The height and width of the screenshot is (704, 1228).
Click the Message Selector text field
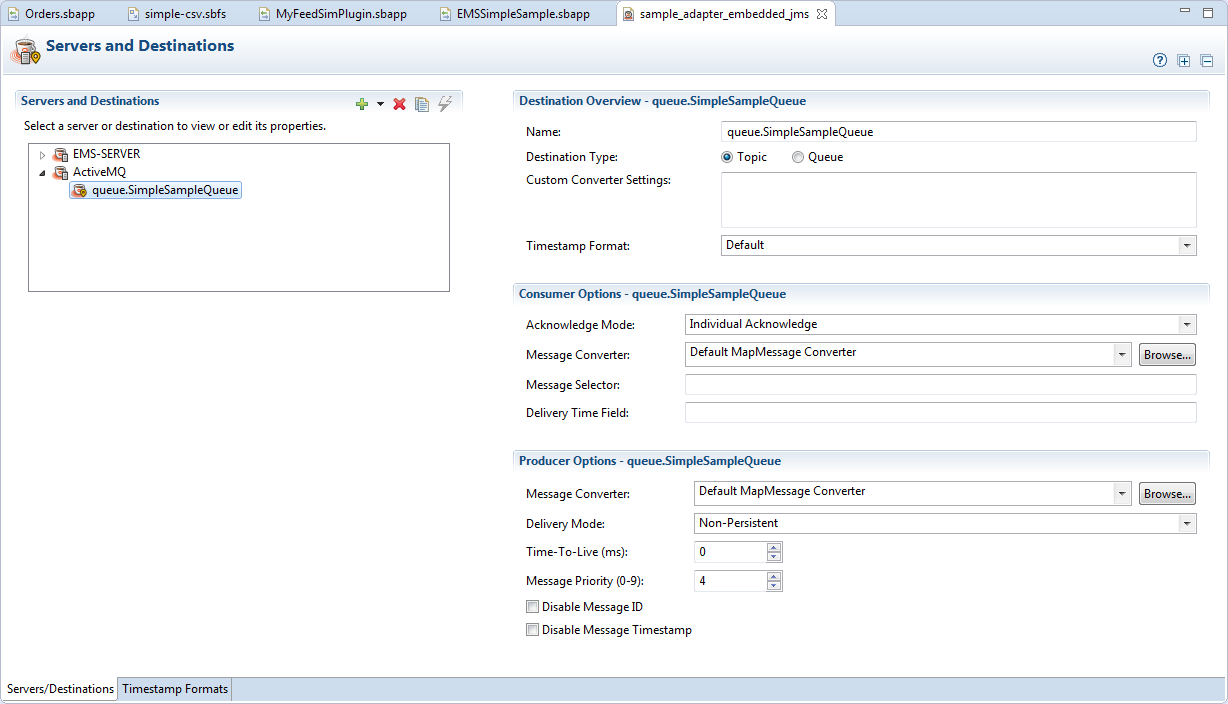pyautogui.click(x=940, y=385)
